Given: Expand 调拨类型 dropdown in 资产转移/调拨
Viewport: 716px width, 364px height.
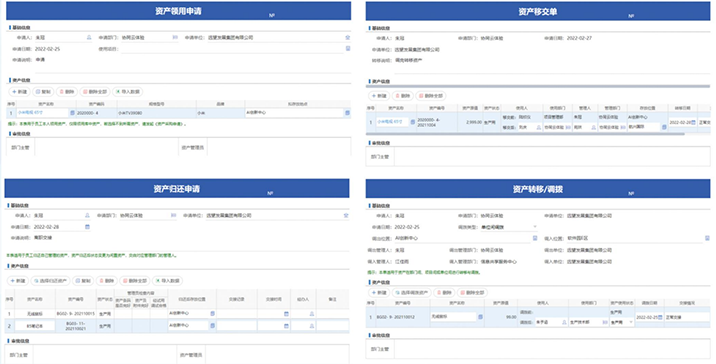Looking at the screenshot, I should [535, 227].
